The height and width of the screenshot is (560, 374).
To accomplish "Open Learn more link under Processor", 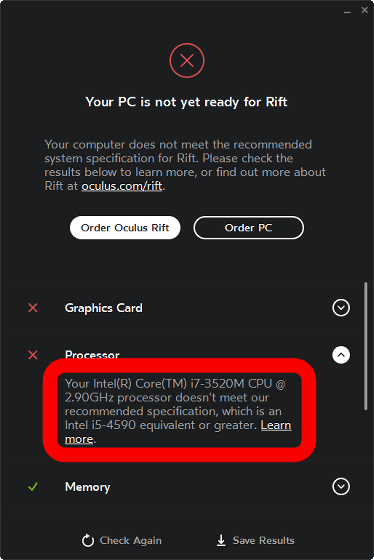I will (178, 432).
